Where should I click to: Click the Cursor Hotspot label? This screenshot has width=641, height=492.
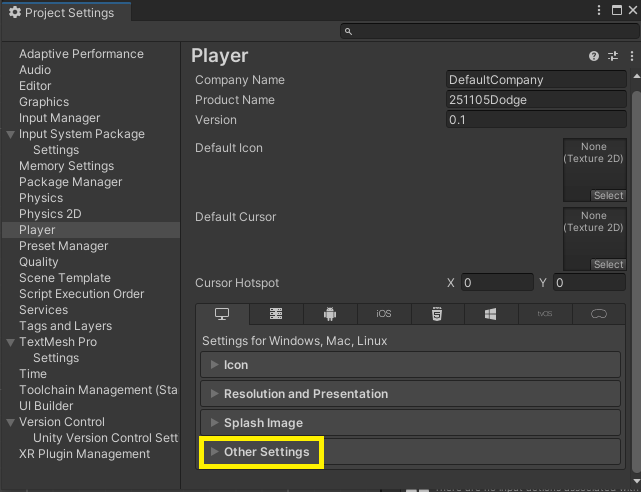click(x=237, y=283)
